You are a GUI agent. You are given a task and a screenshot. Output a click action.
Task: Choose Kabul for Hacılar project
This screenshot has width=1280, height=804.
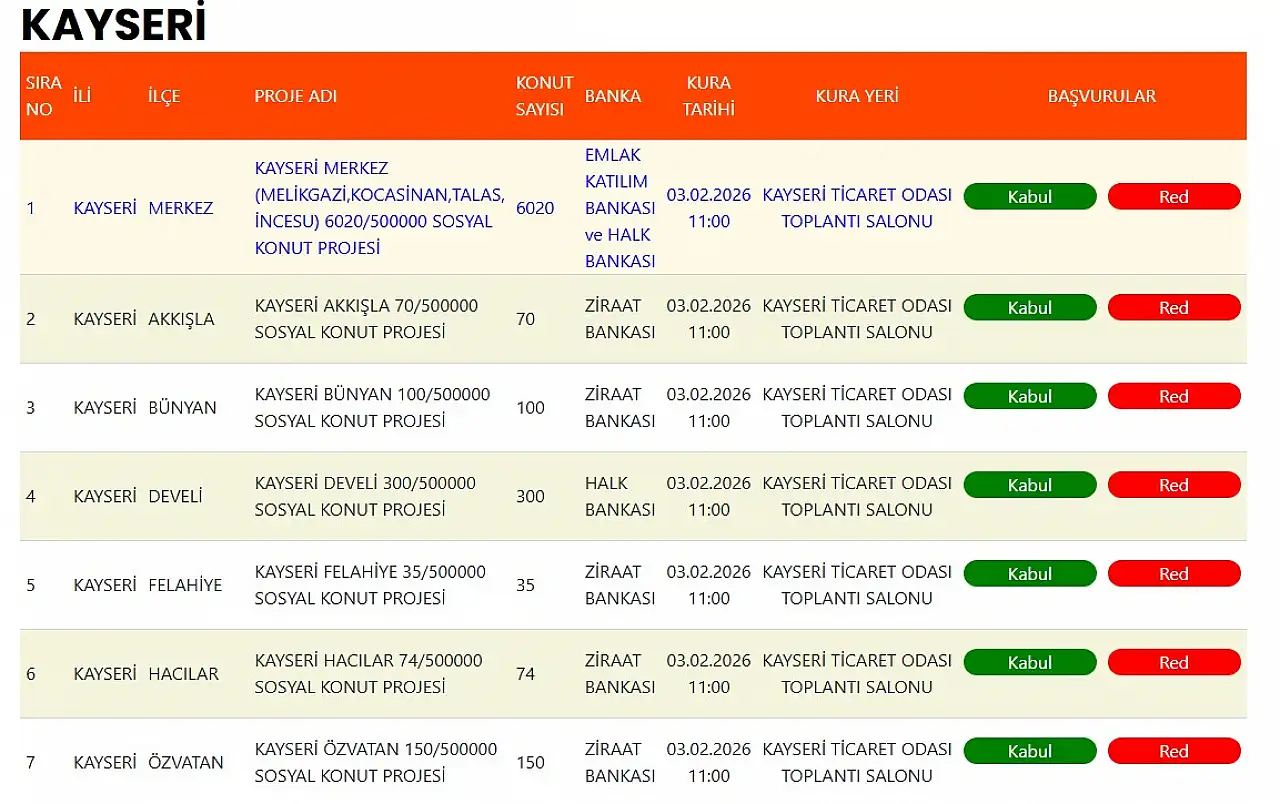click(1029, 662)
